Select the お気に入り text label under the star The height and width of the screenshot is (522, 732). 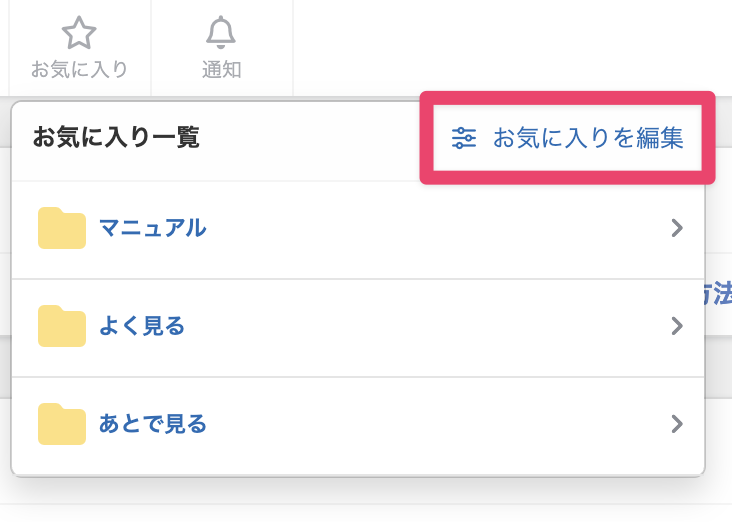79,70
